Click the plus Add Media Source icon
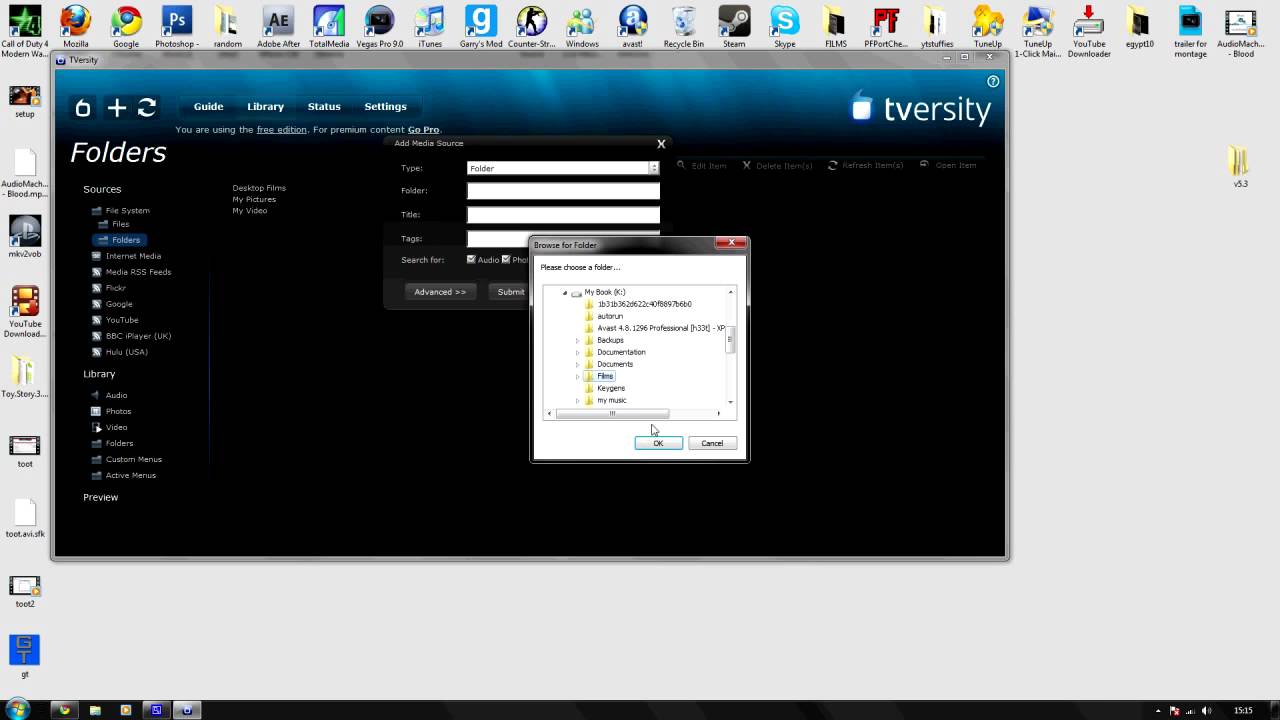1280x720 pixels. coord(117,108)
